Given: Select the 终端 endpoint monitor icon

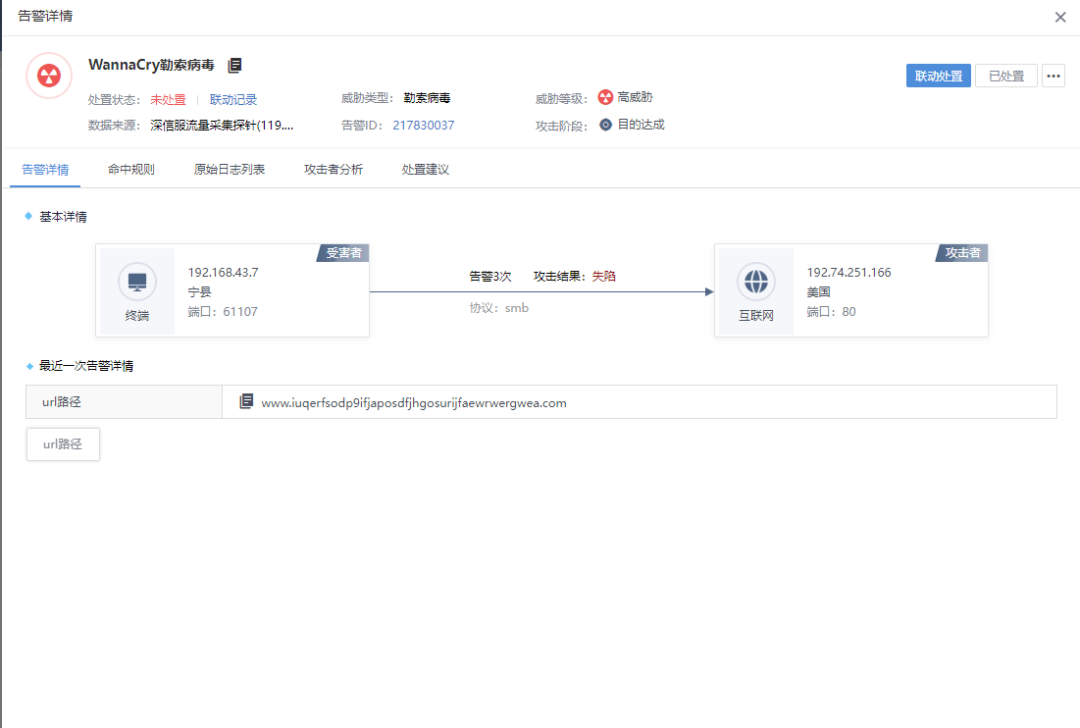Looking at the screenshot, I should [x=136, y=283].
